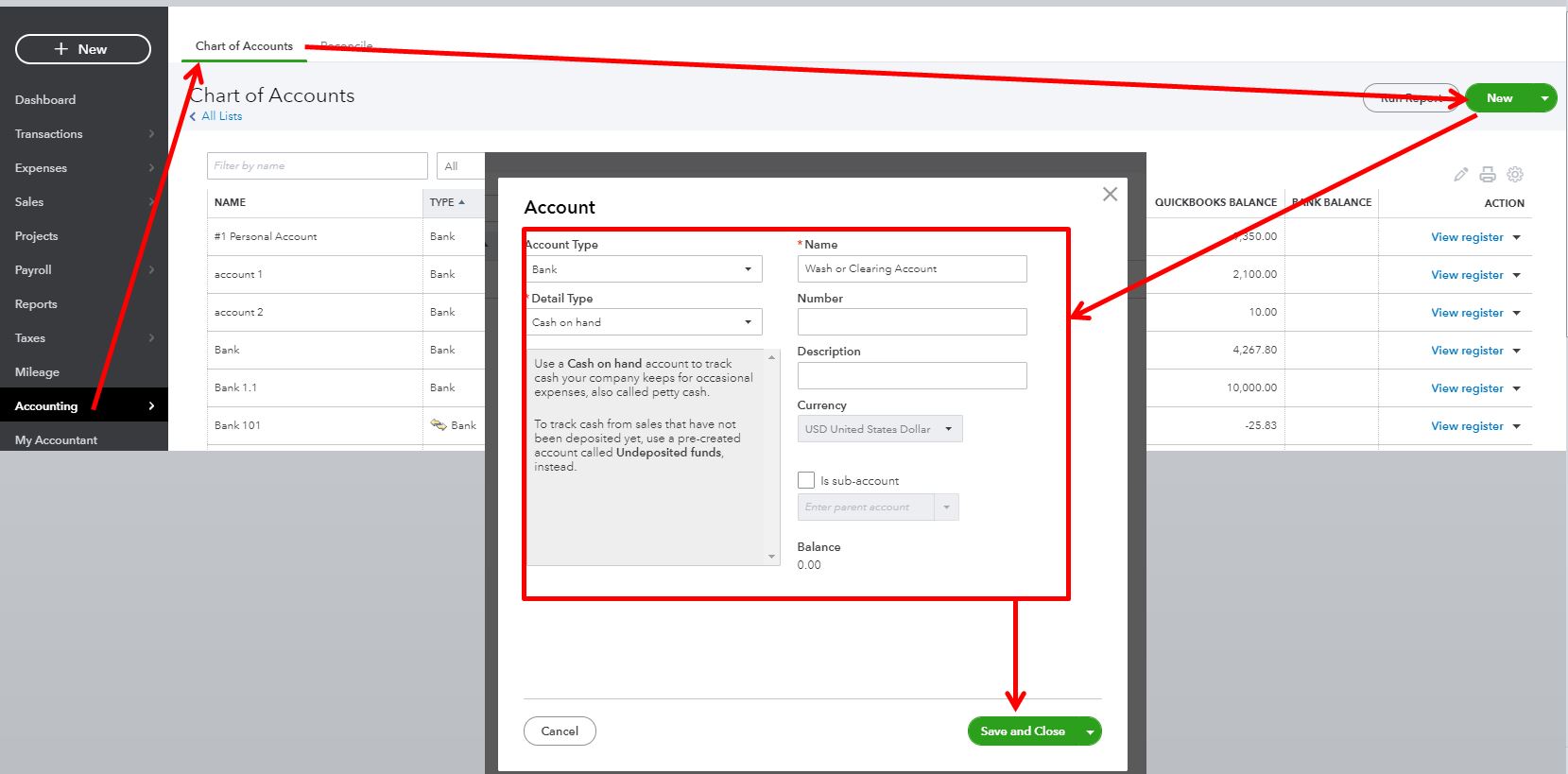Click Save and Close button
This screenshot has width=1568, height=774.
coord(1023,731)
